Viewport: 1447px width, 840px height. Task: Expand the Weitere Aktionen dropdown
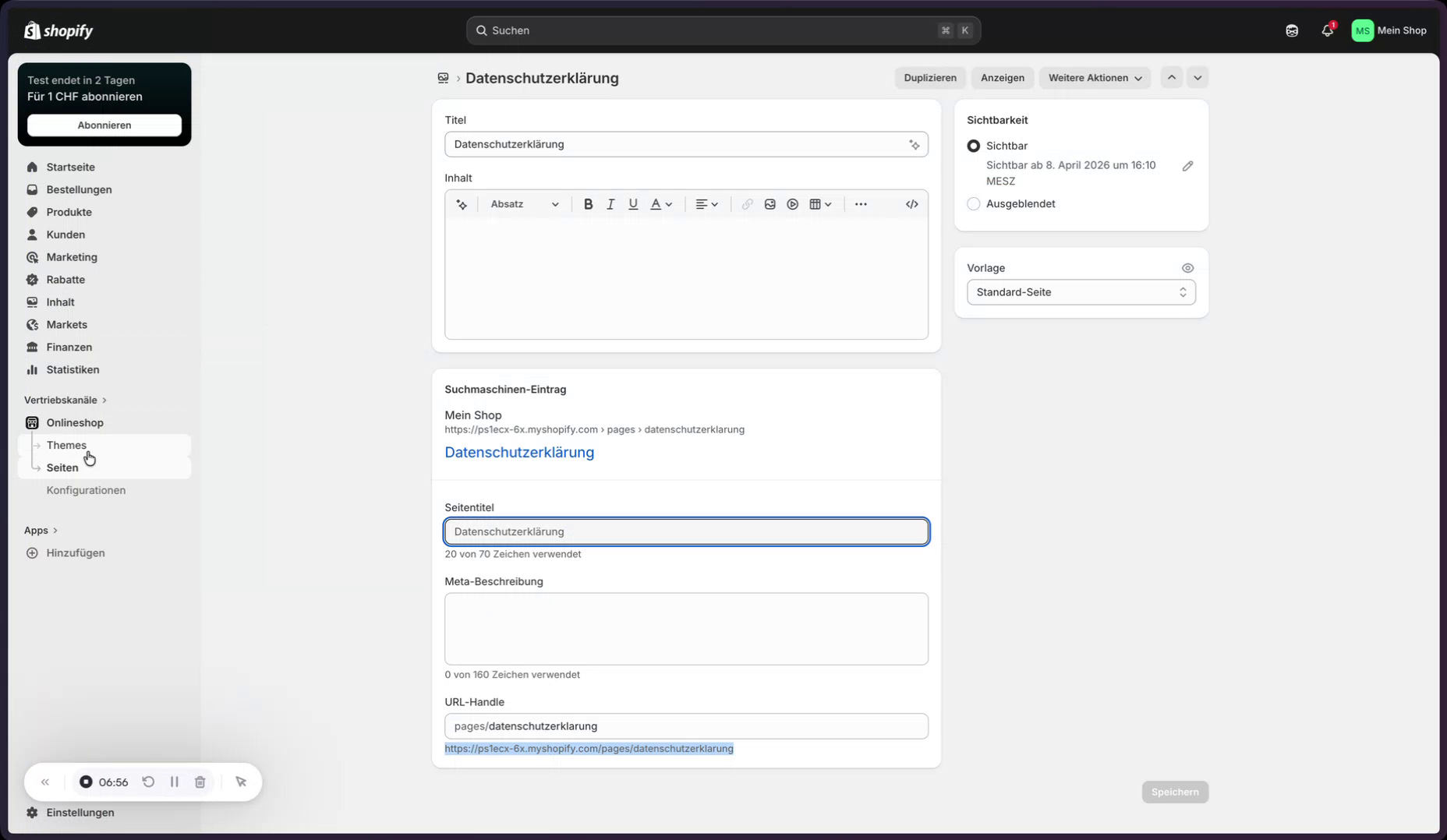[1095, 78]
